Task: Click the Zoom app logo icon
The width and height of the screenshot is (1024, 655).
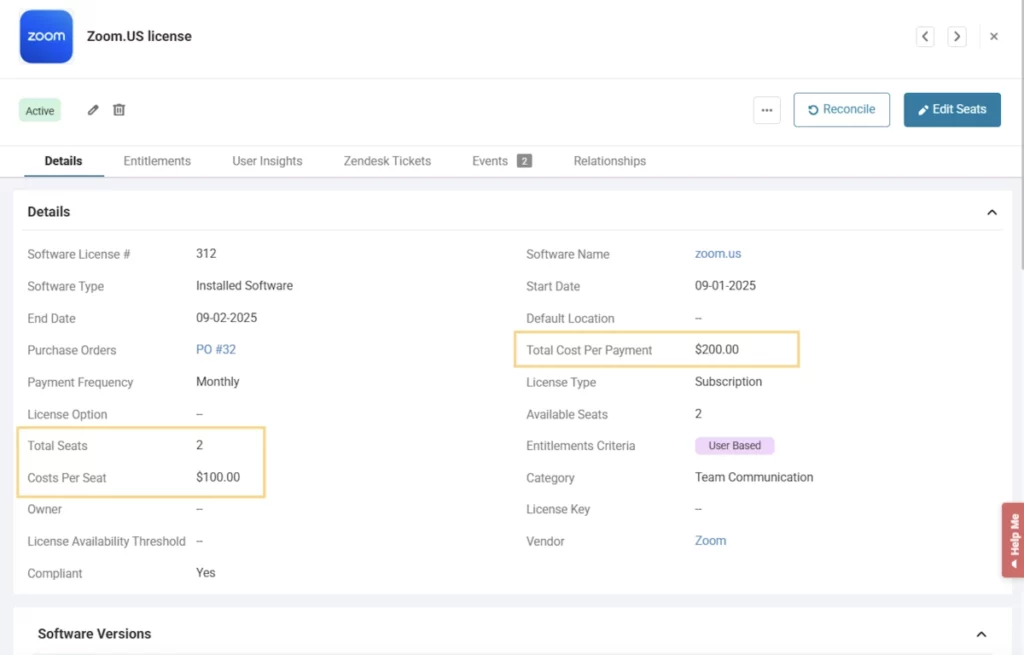Action: pyautogui.click(x=46, y=37)
